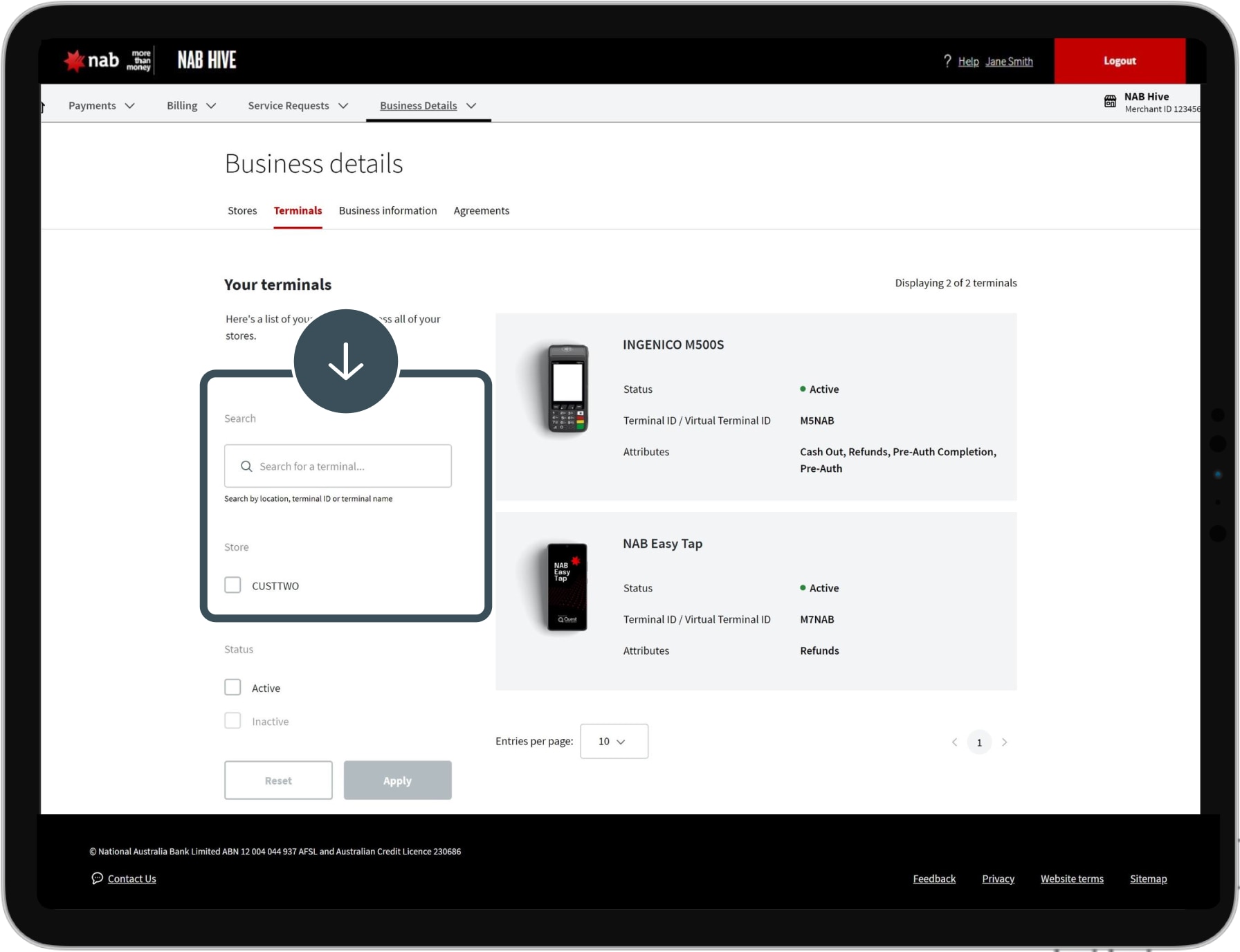Screen dimensions: 1240x952
Task: Check the Inactive status filter
Action: 232,721
